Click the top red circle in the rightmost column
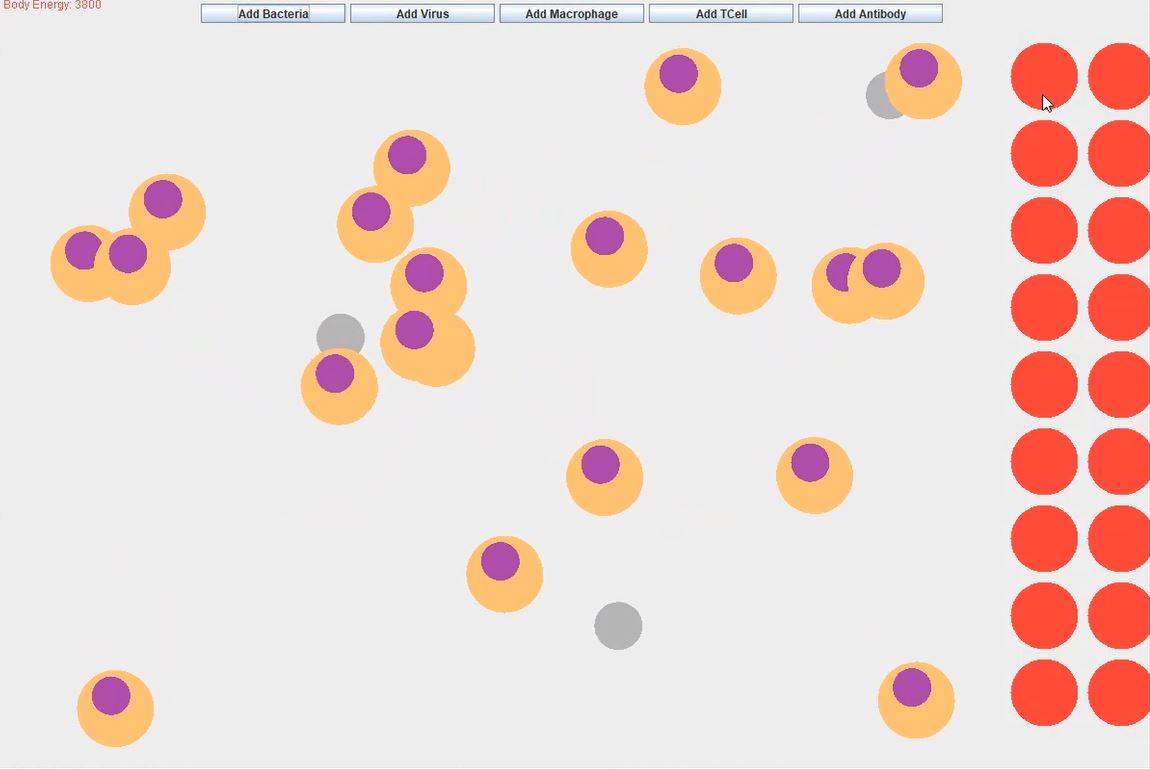1150x769 pixels. pyautogui.click(x=1120, y=76)
